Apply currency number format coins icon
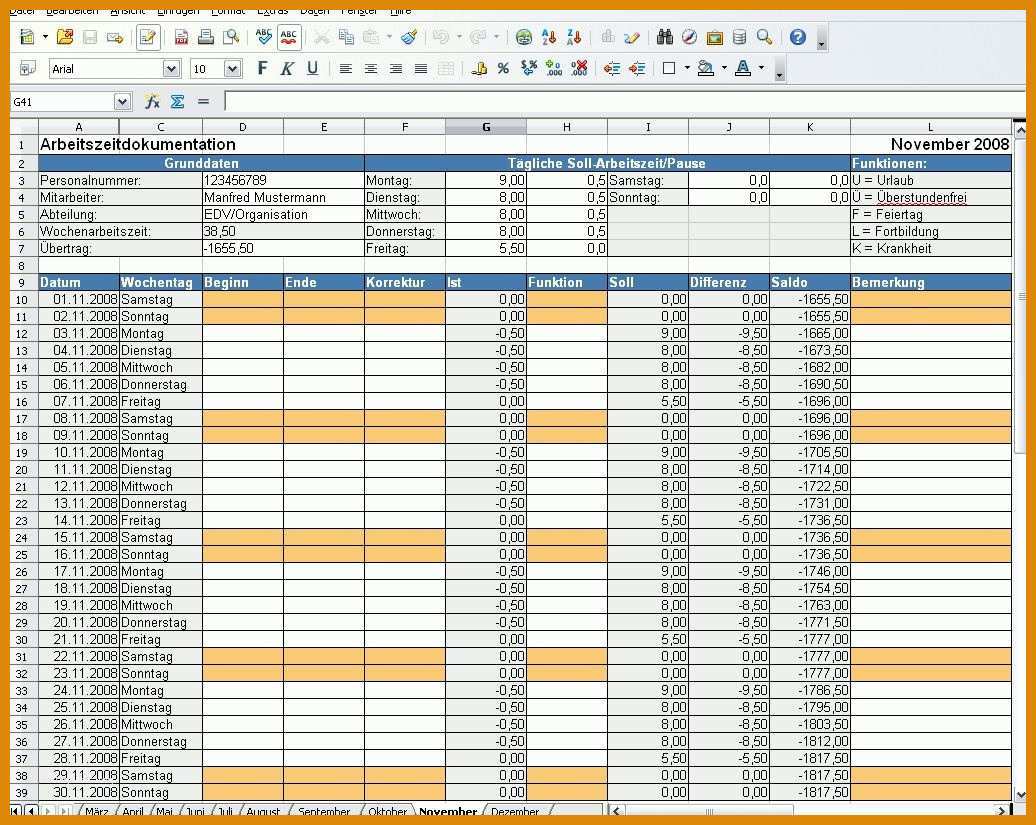 478,68
